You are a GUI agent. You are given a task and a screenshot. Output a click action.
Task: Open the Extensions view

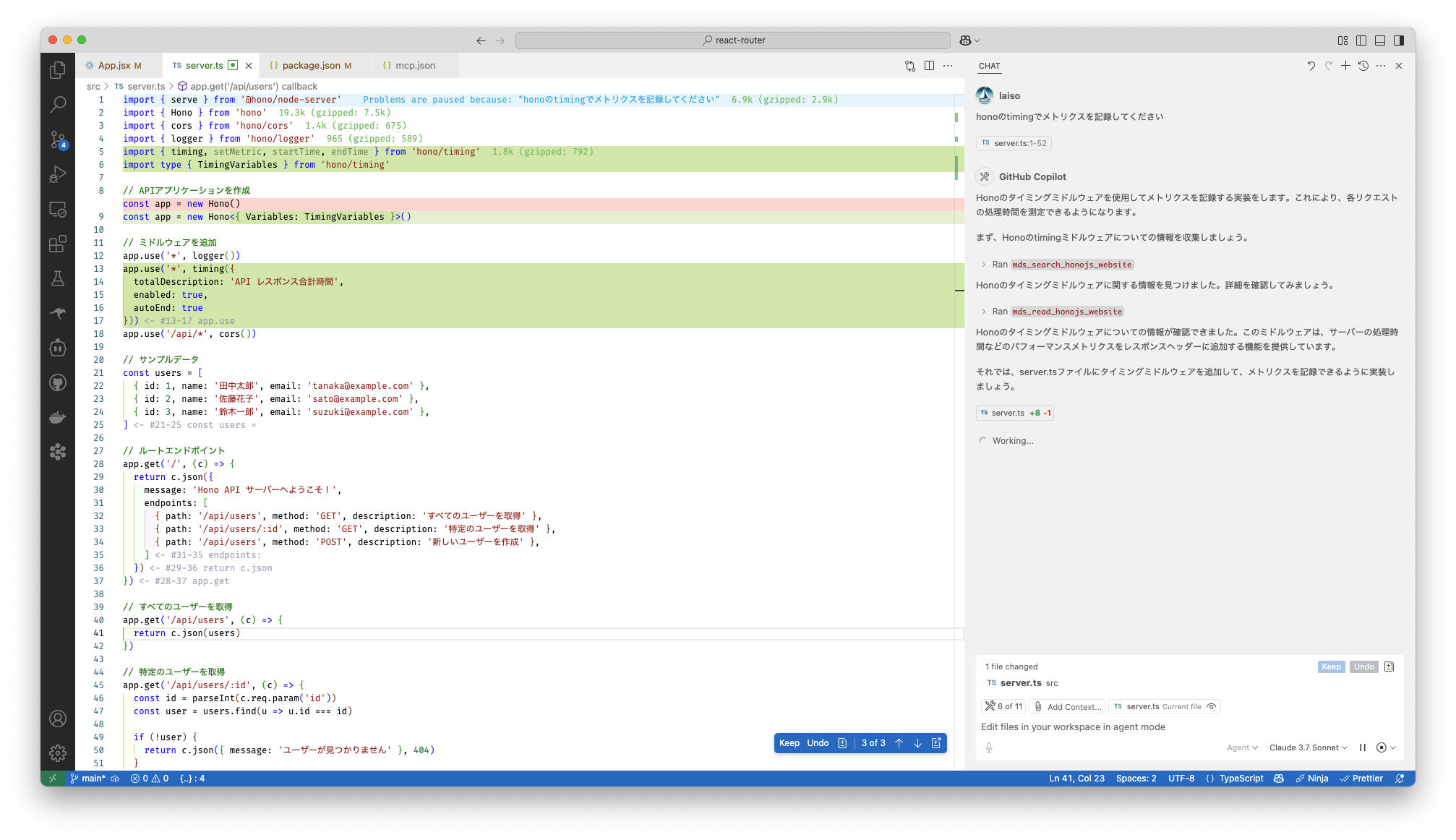pos(58,244)
